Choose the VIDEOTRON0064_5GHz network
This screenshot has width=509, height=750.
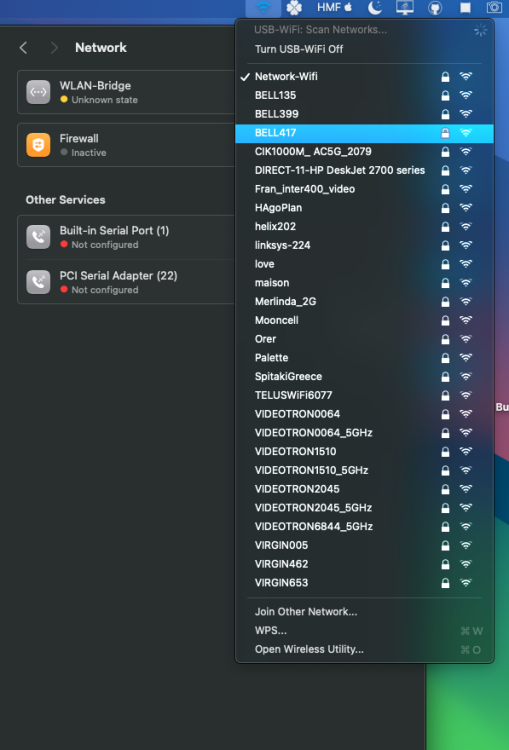[x=364, y=433]
